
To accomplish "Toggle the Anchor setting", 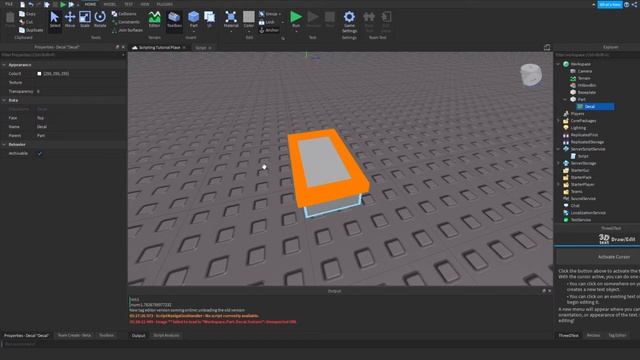I will tap(269, 30).
